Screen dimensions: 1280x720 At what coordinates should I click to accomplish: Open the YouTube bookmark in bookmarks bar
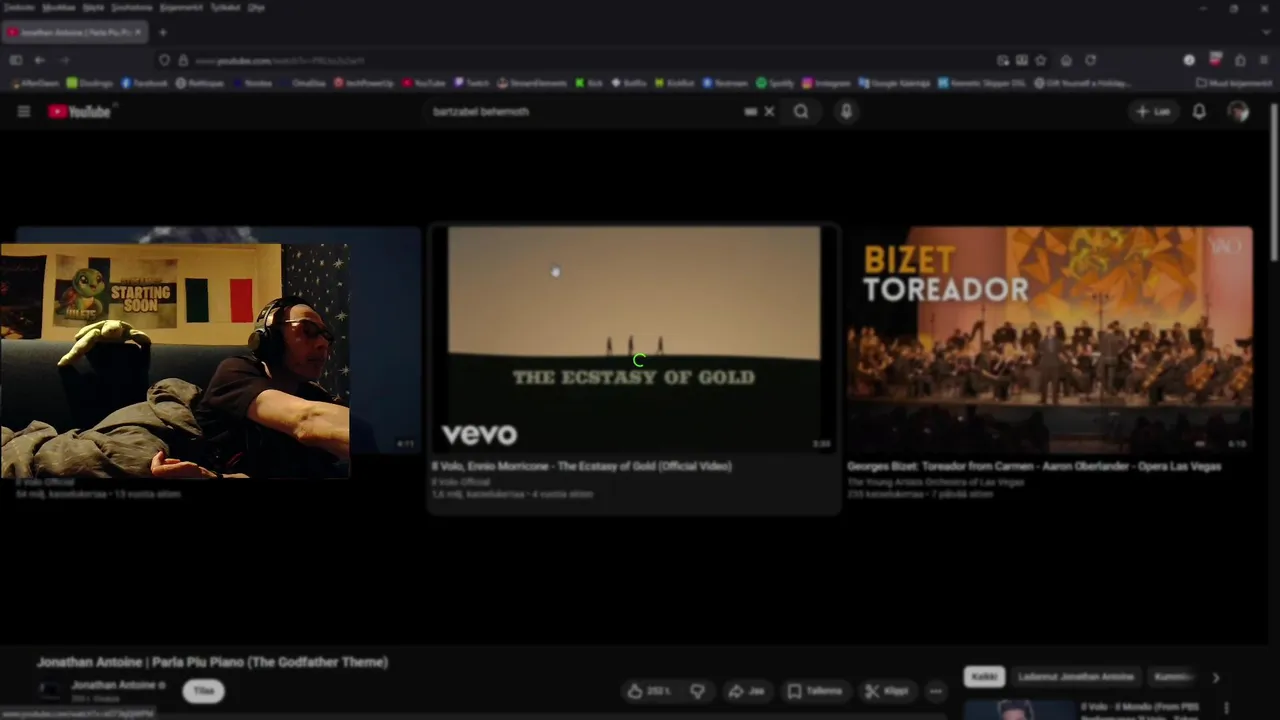(424, 83)
